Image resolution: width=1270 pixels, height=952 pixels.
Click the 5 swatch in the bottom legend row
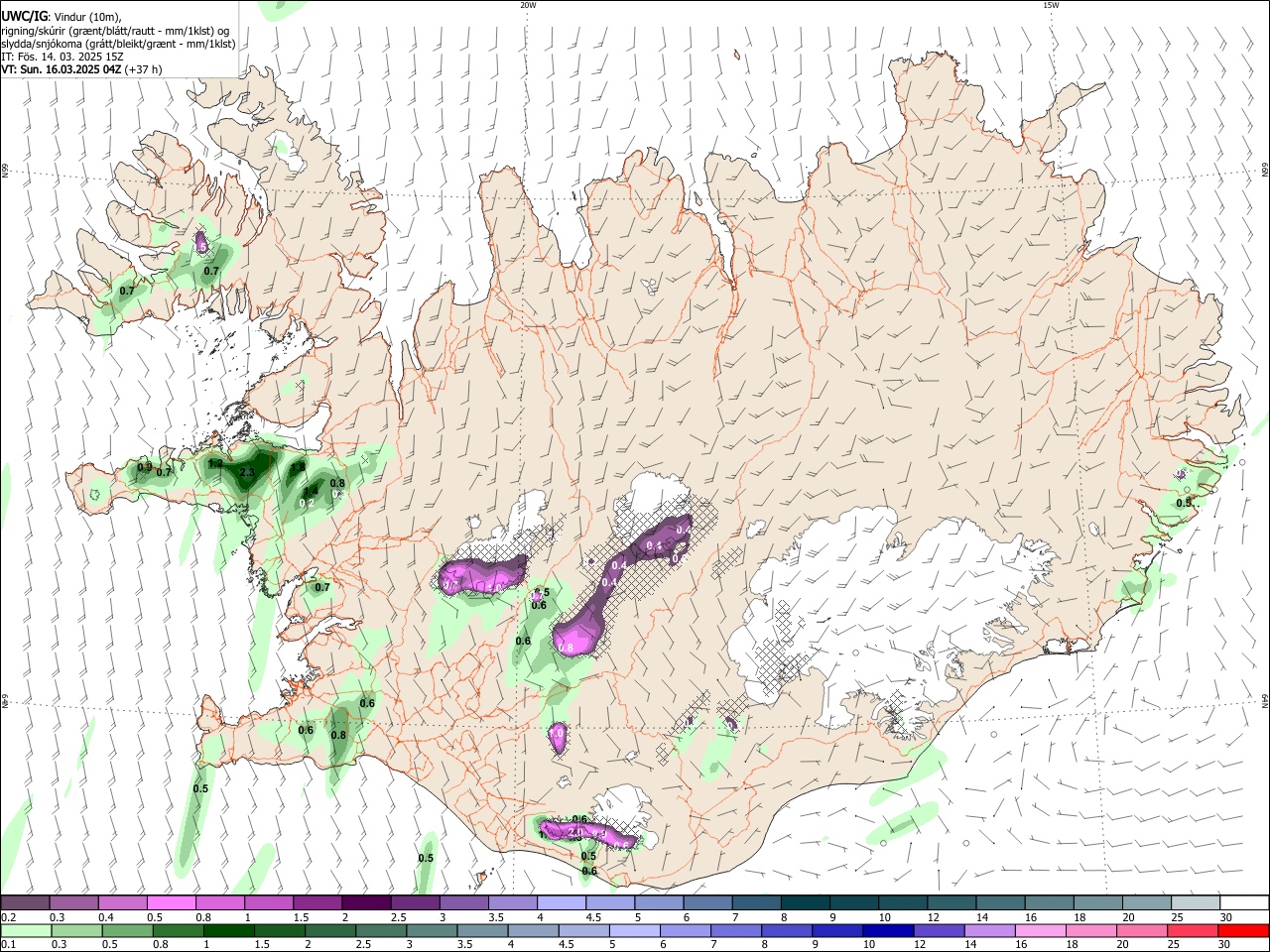click(x=633, y=930)
